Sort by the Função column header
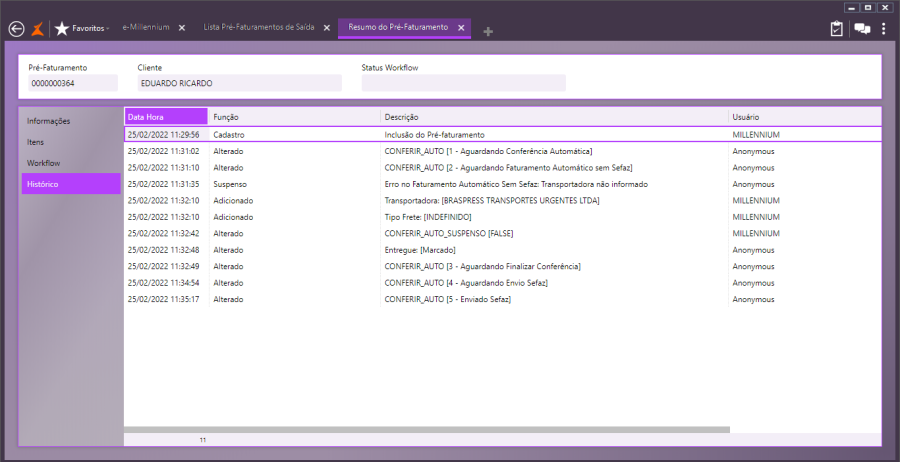Screen dimensions: 900x462 [x=294, y=117]
